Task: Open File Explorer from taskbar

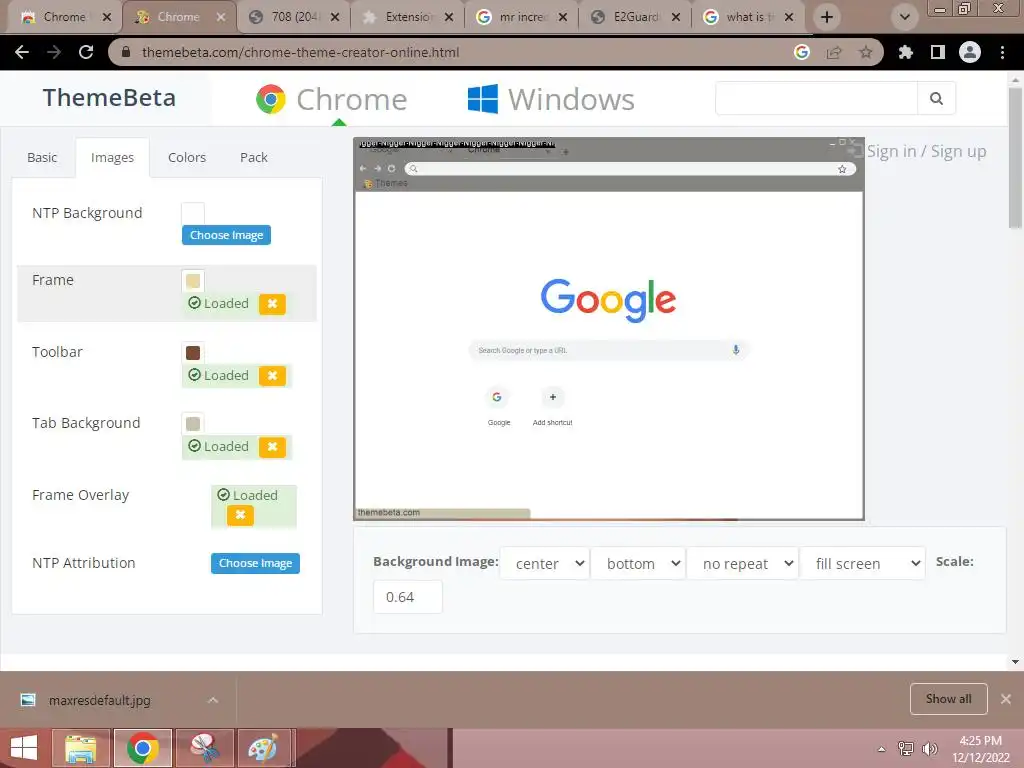Action: [x=80, y=748]
